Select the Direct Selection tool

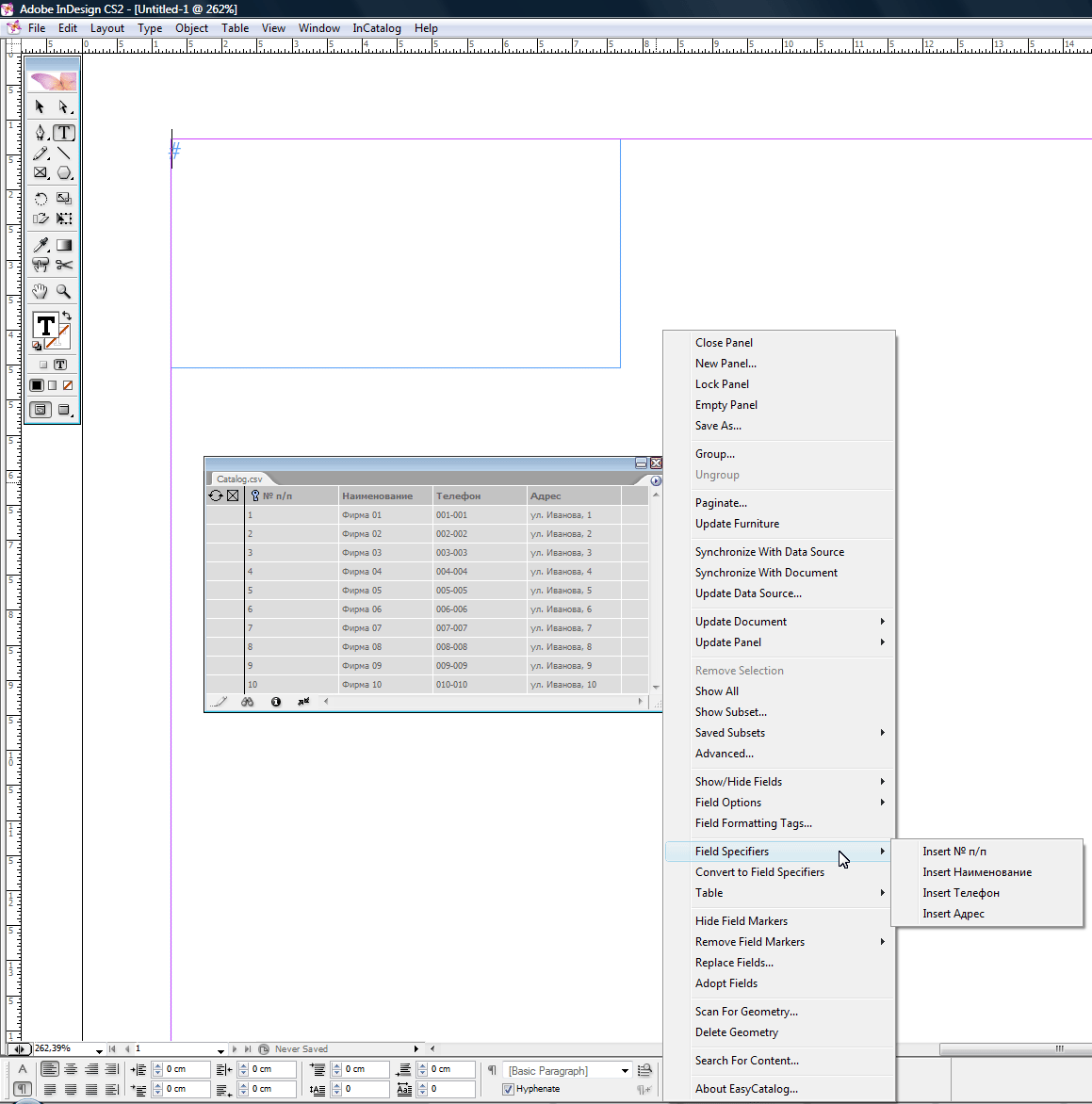click(64, 107)
